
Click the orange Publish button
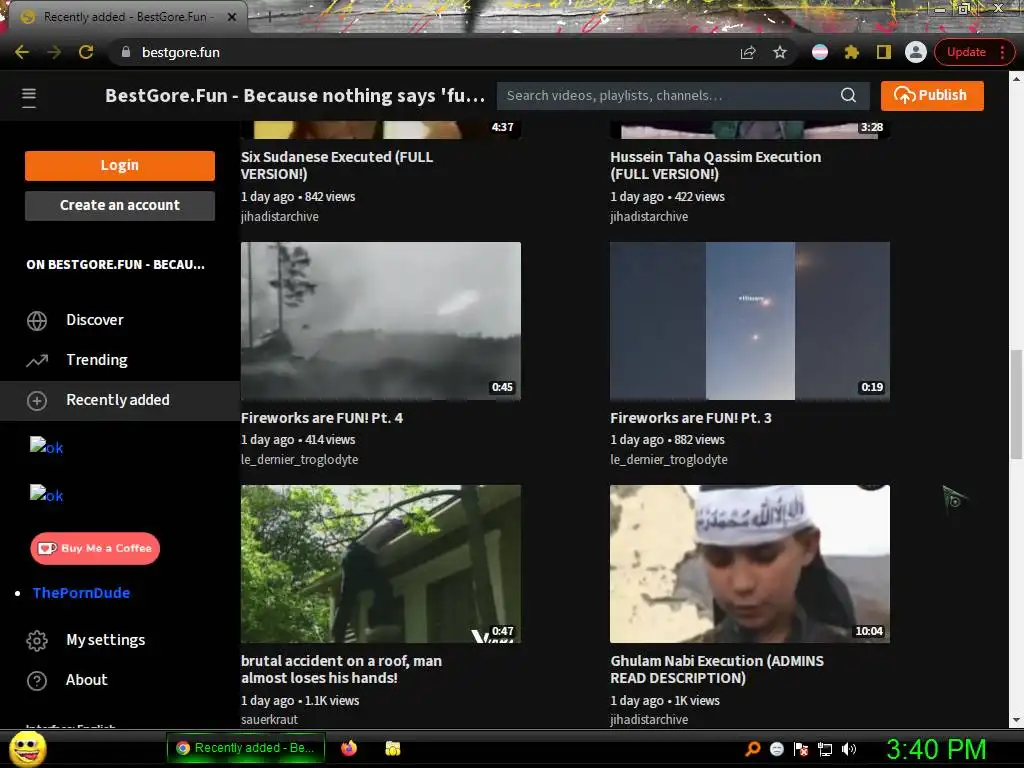point(932,95)
